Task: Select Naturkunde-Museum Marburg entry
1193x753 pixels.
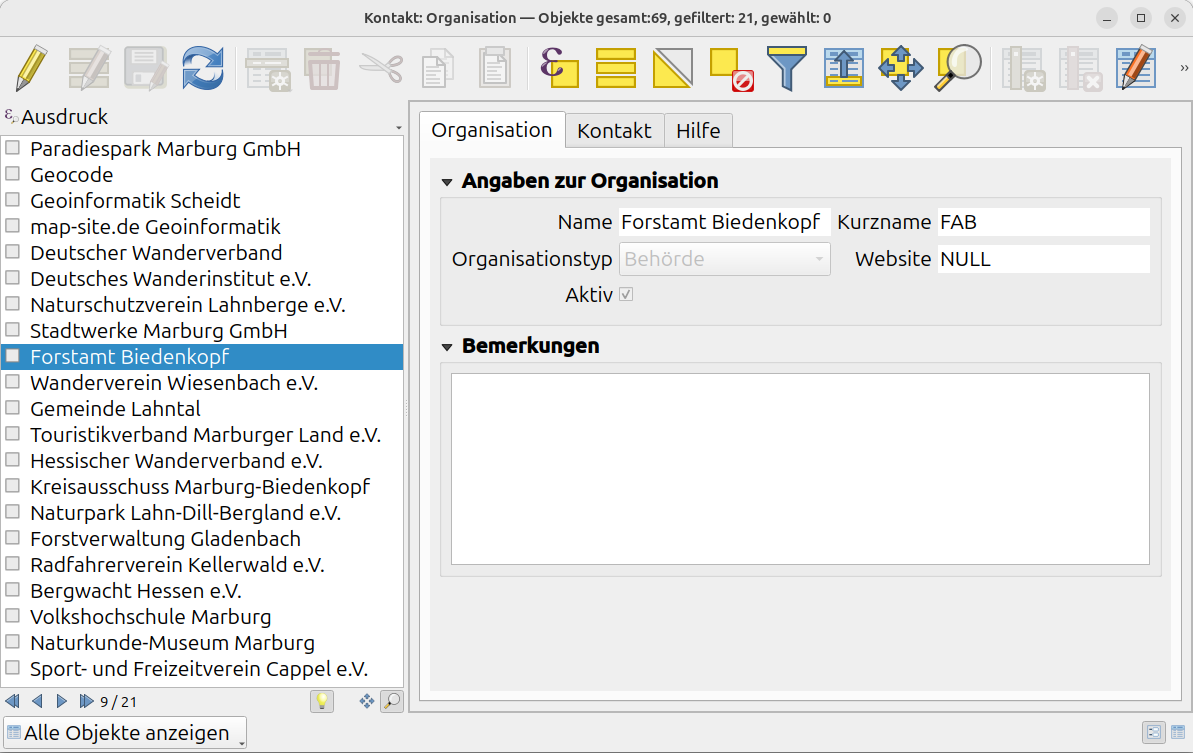Action: point(202,643)
